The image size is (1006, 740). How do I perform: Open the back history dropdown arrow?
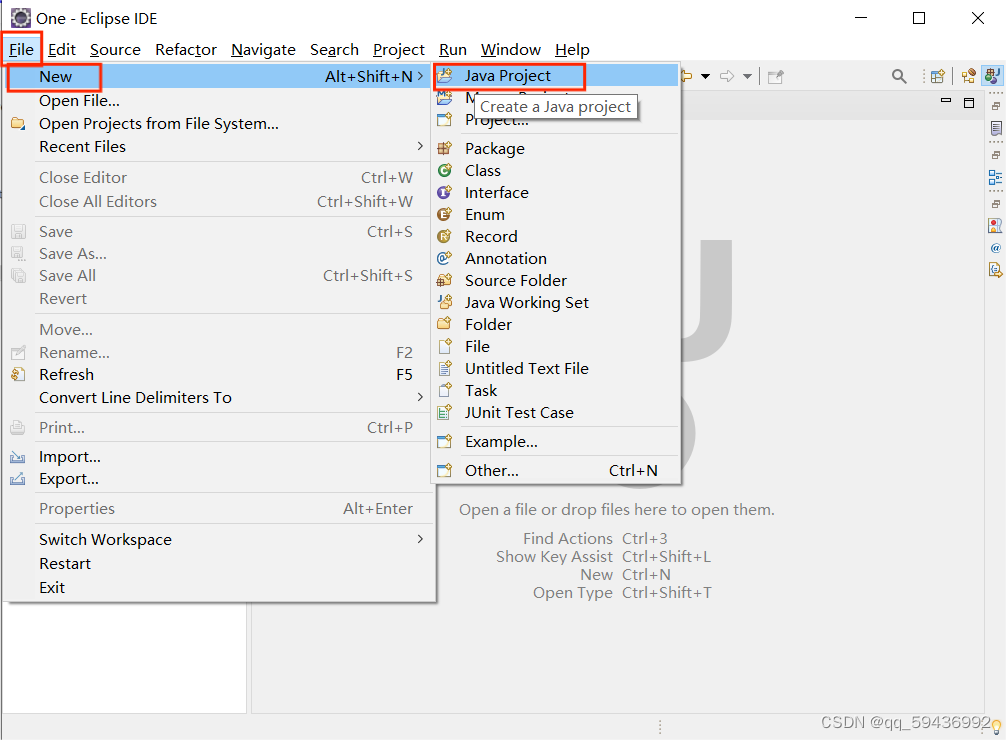[706, 76]
